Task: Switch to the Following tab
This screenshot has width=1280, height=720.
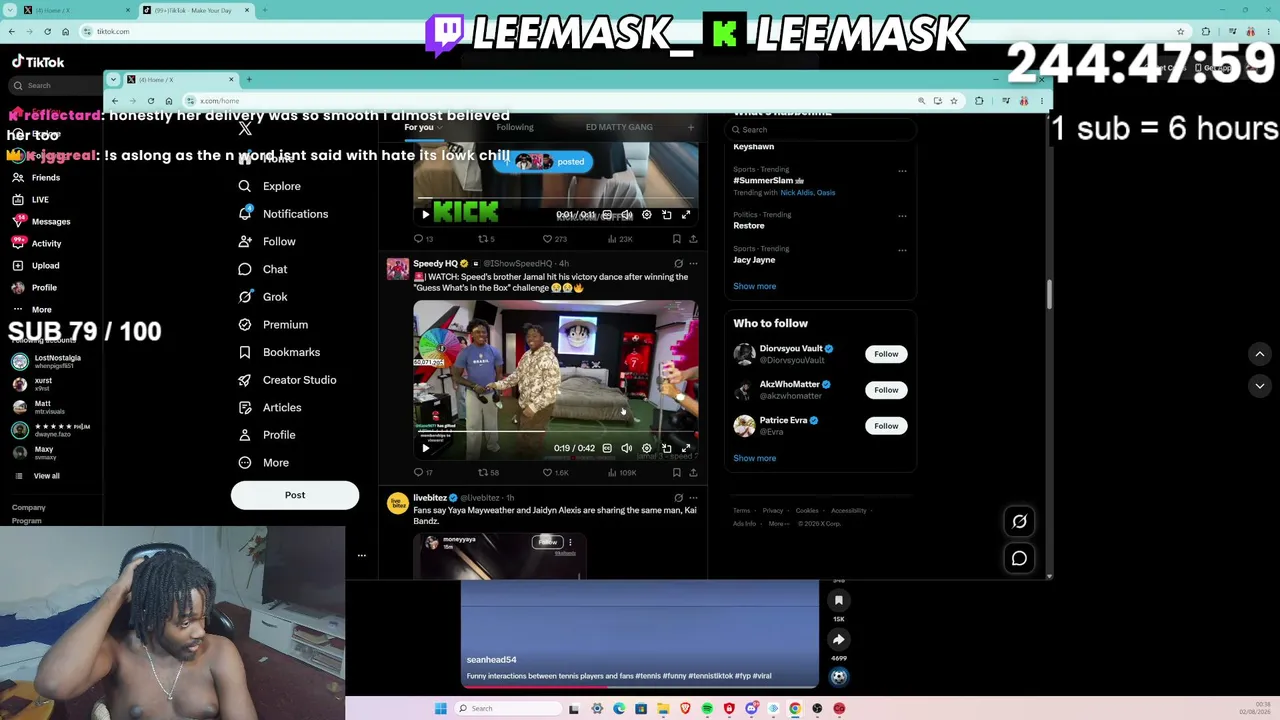Action: 515,127
